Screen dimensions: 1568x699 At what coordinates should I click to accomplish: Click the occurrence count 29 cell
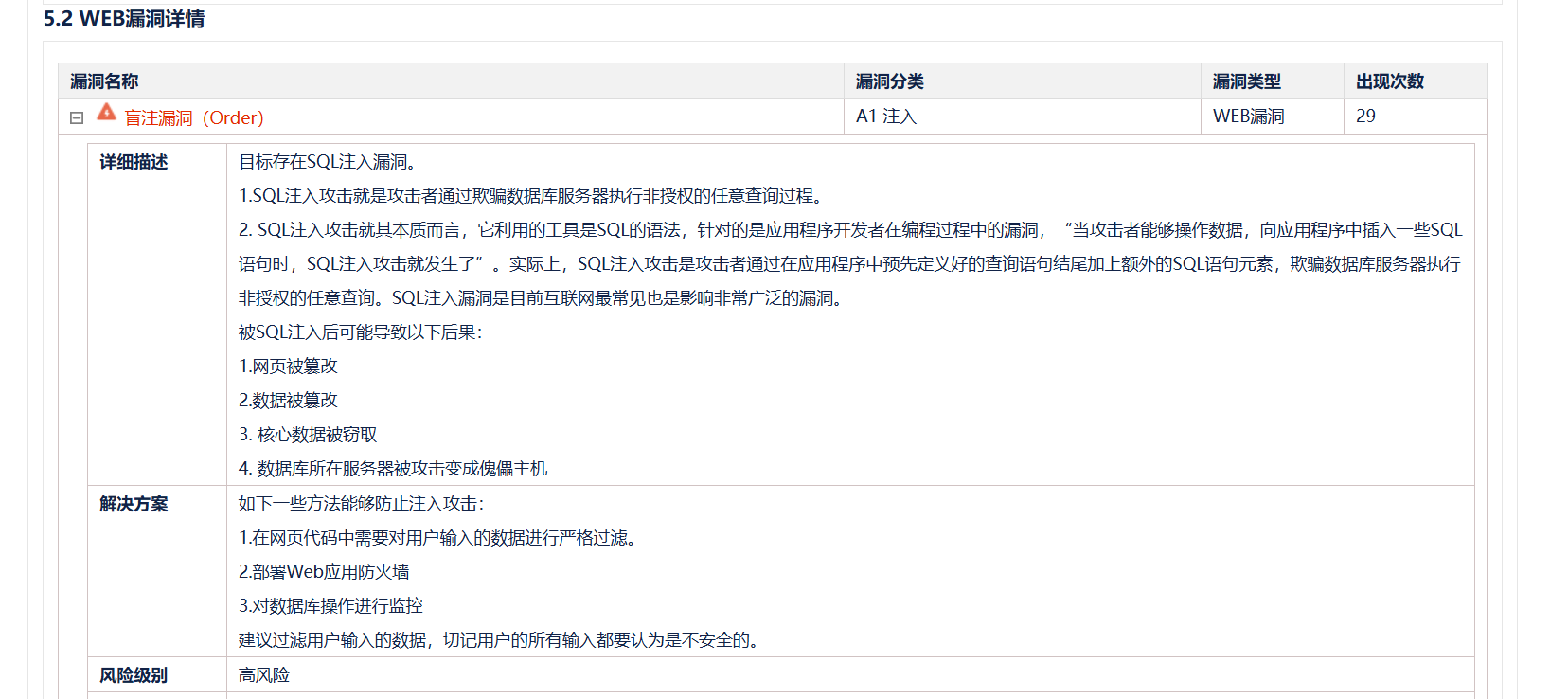pyautogui.click(x=1365, y=116)
